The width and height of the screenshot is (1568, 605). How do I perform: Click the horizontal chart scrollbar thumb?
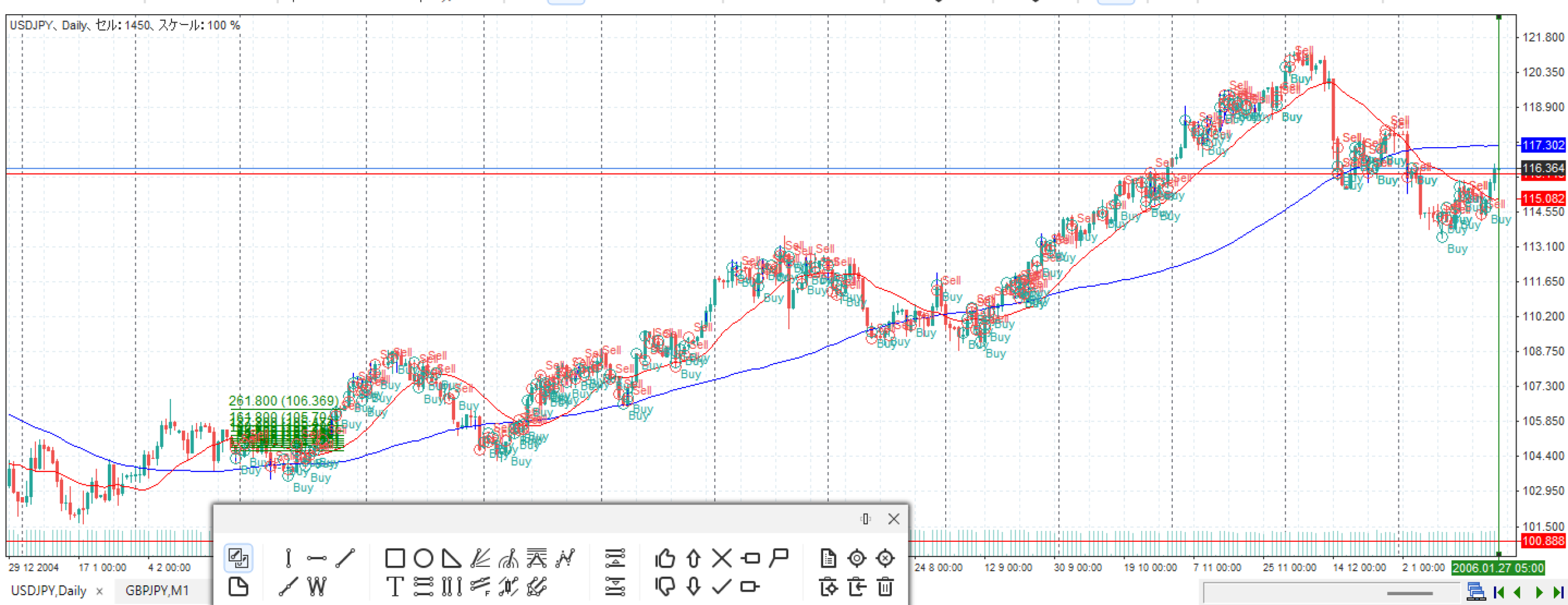click(1409, 593)
